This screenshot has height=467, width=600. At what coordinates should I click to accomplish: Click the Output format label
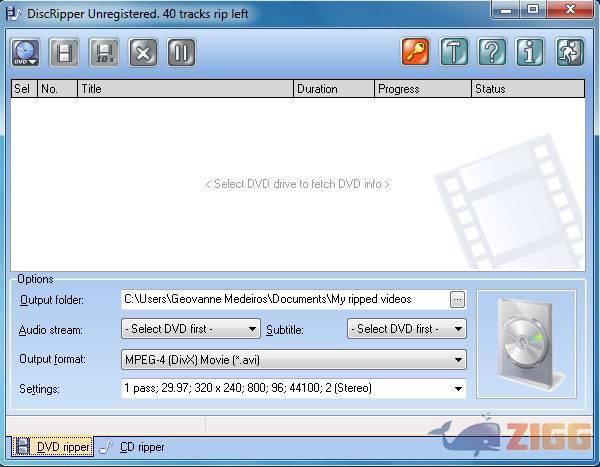click(52, 359)
